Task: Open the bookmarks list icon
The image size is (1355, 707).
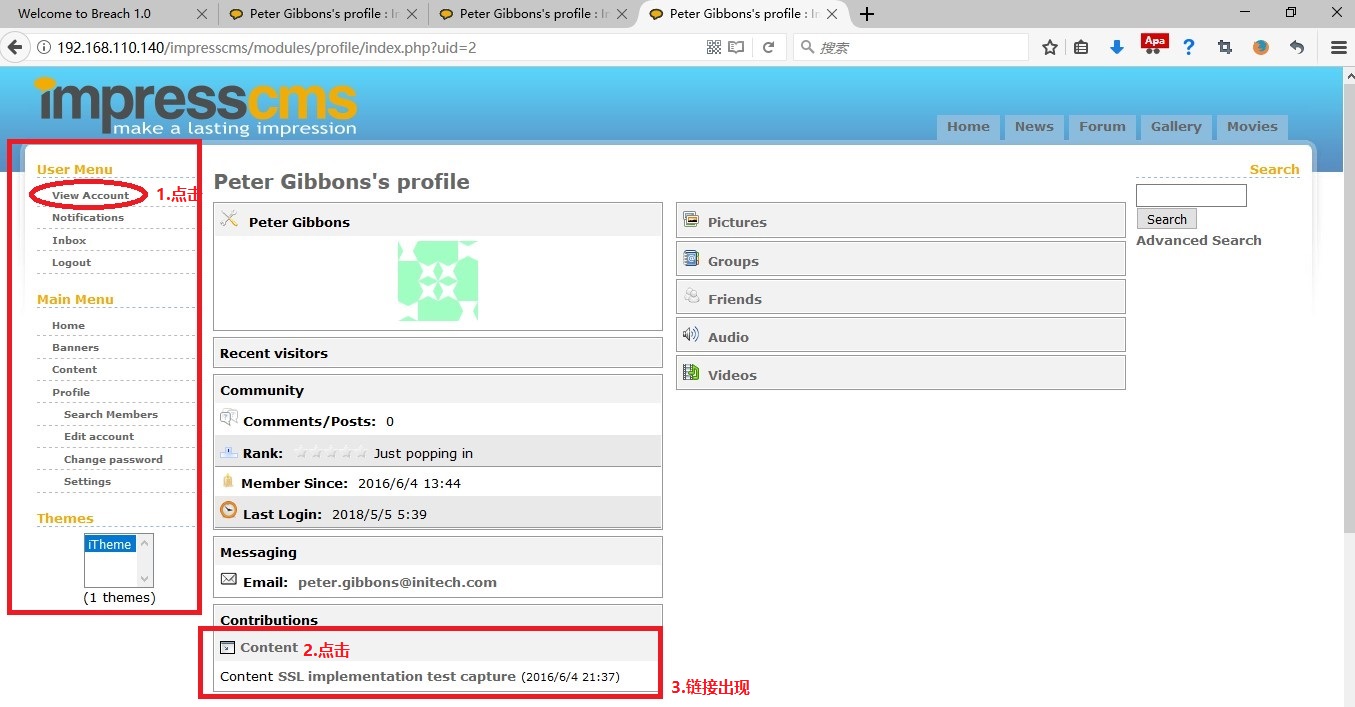Action: coord(1081,47)
